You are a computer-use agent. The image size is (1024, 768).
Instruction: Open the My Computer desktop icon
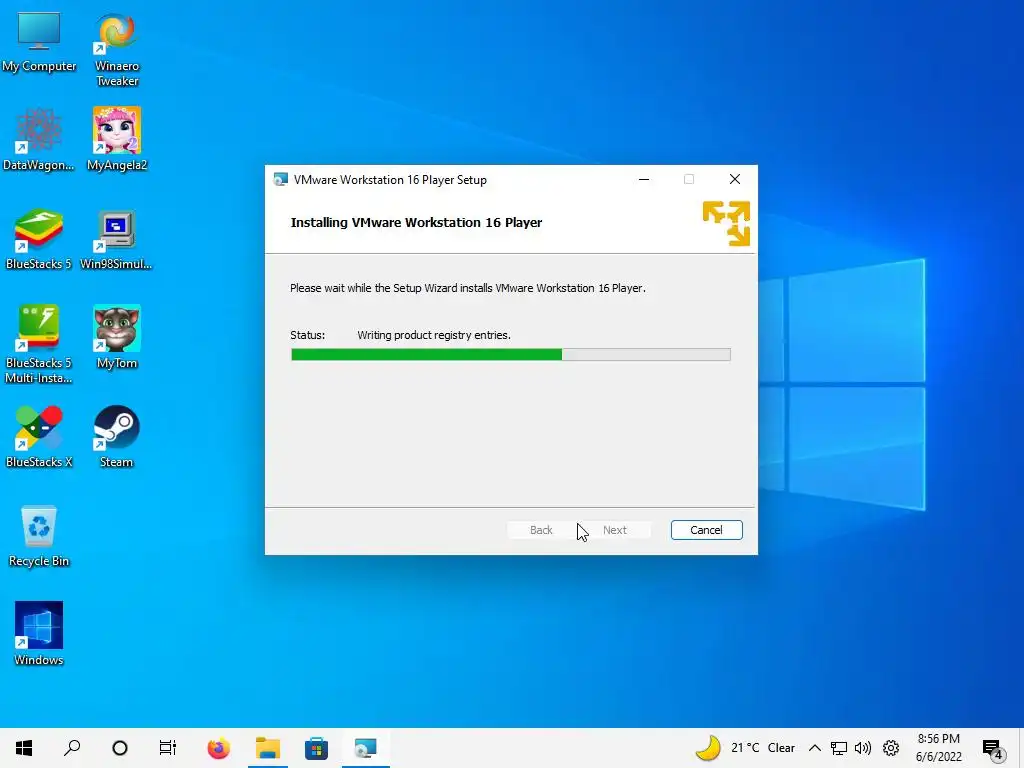point(39,42)
